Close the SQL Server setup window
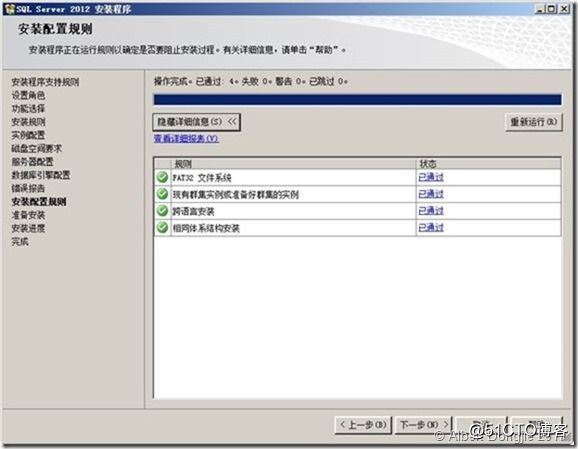Viewport: 578px width, 449px height. [564, 8]
